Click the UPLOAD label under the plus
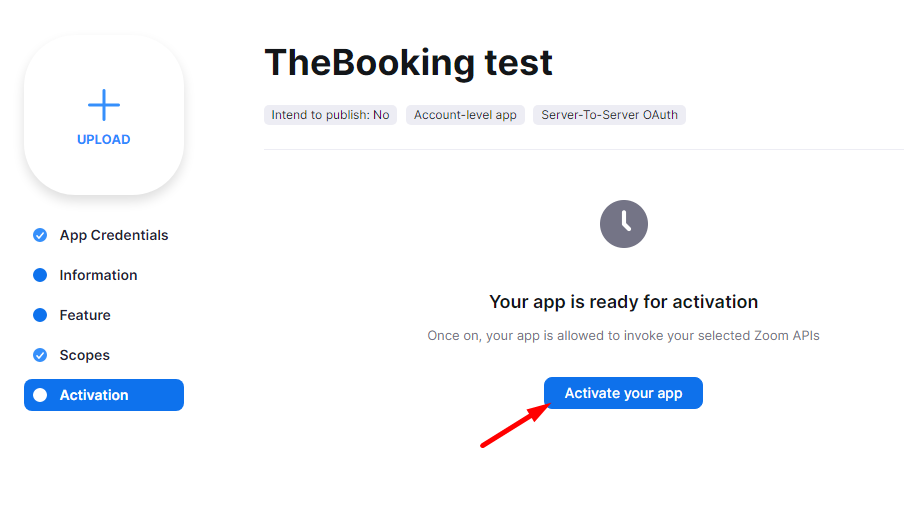904x525 pixels. click(x=104, y=140)
